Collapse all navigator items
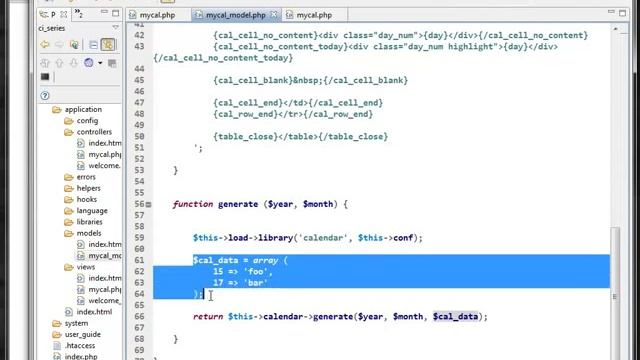Viewport: 640px width, 360px height. pos(93,44)
